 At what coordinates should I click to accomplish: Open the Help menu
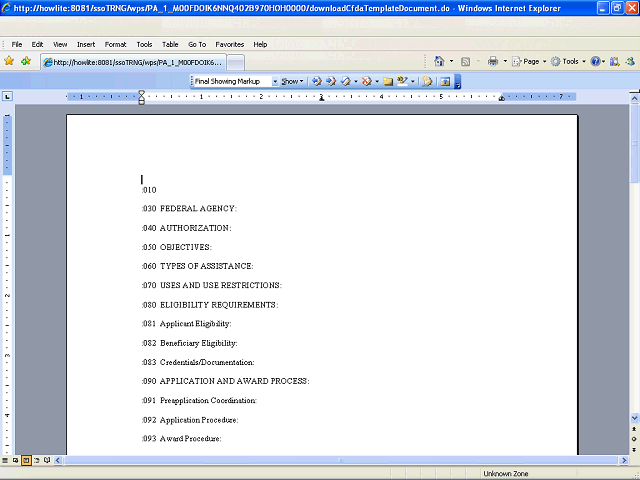tap(260, 44)
